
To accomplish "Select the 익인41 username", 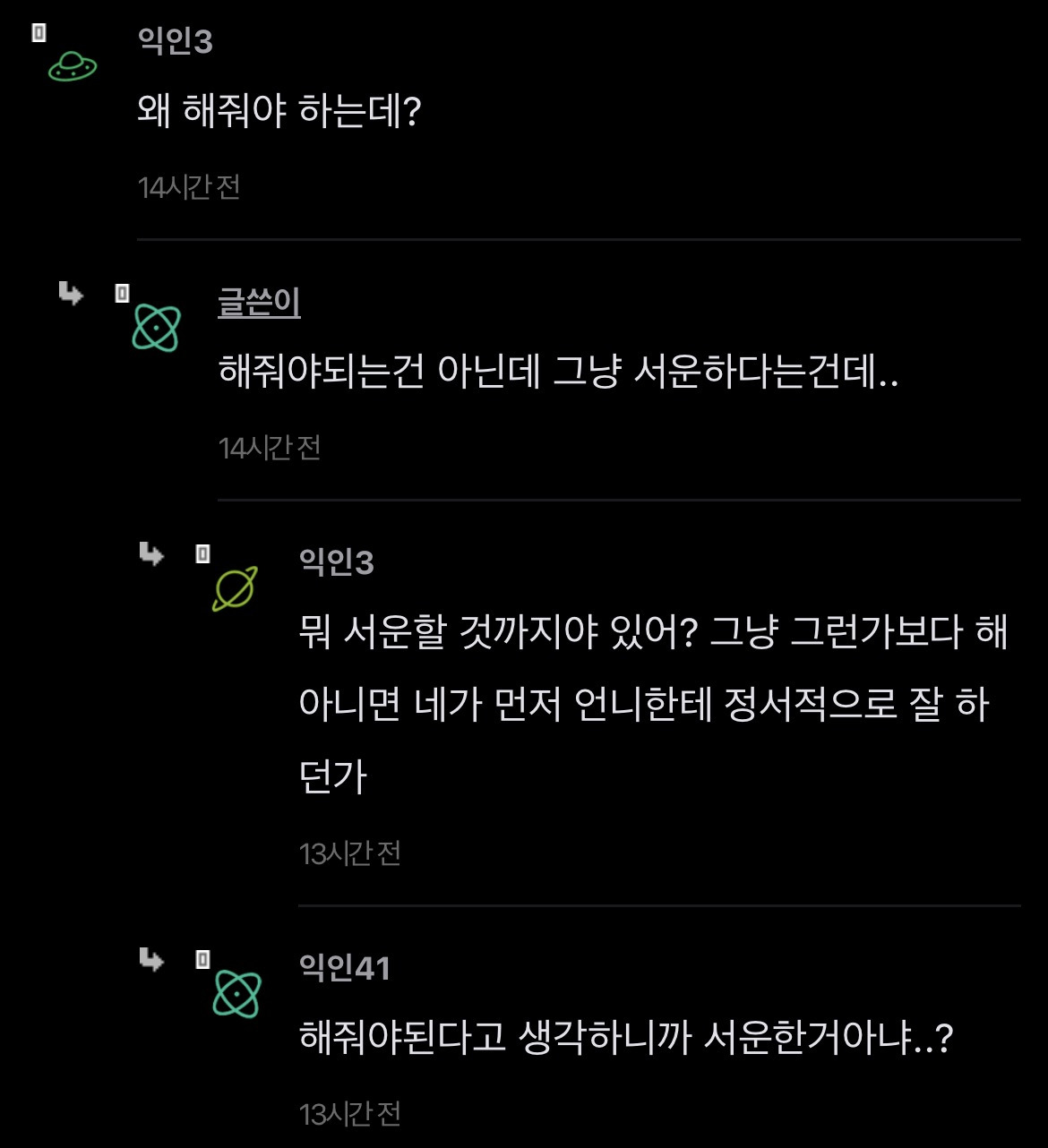I will point(345,968).
